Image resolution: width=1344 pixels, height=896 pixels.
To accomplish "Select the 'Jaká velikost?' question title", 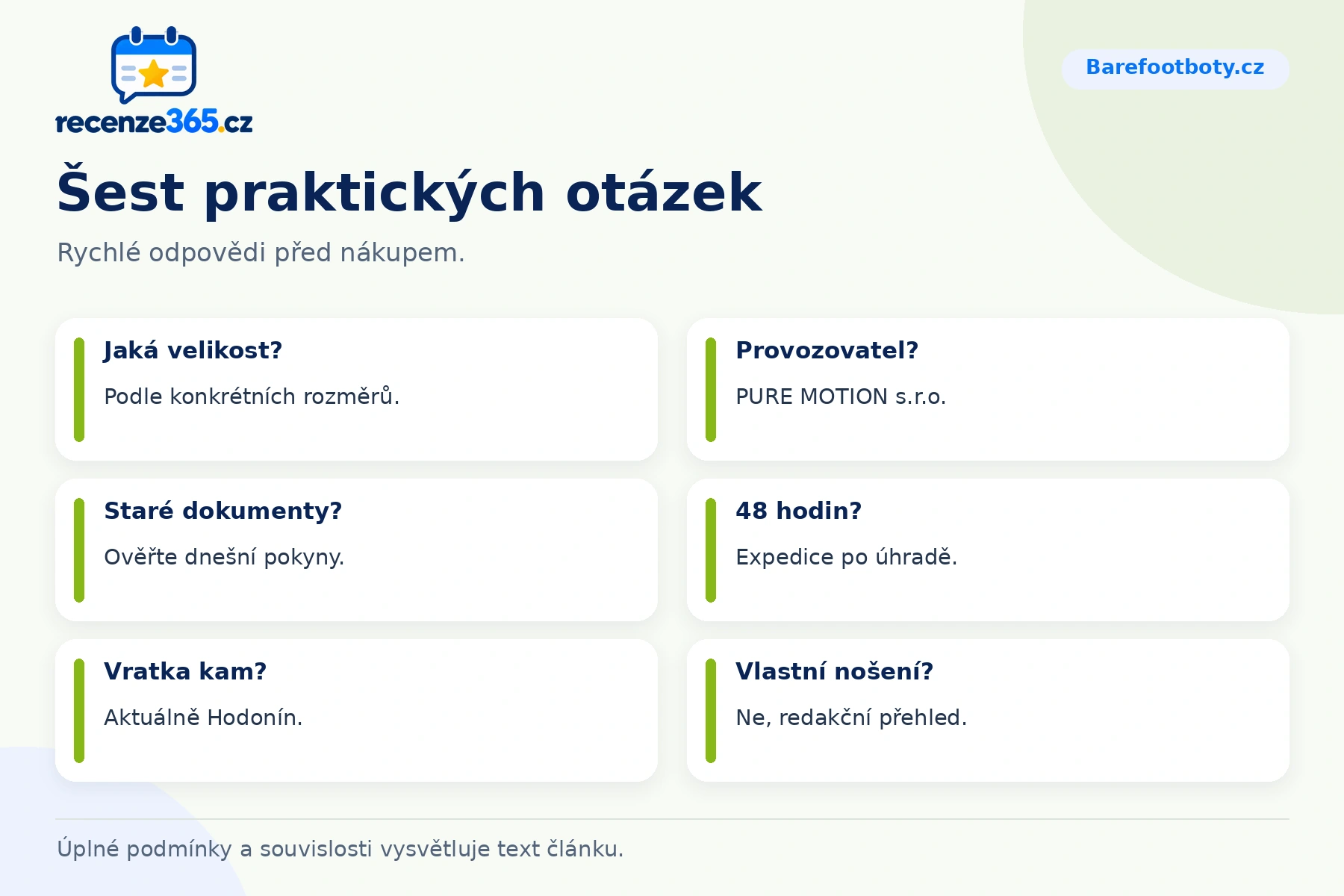I will (x=193, y=350).
